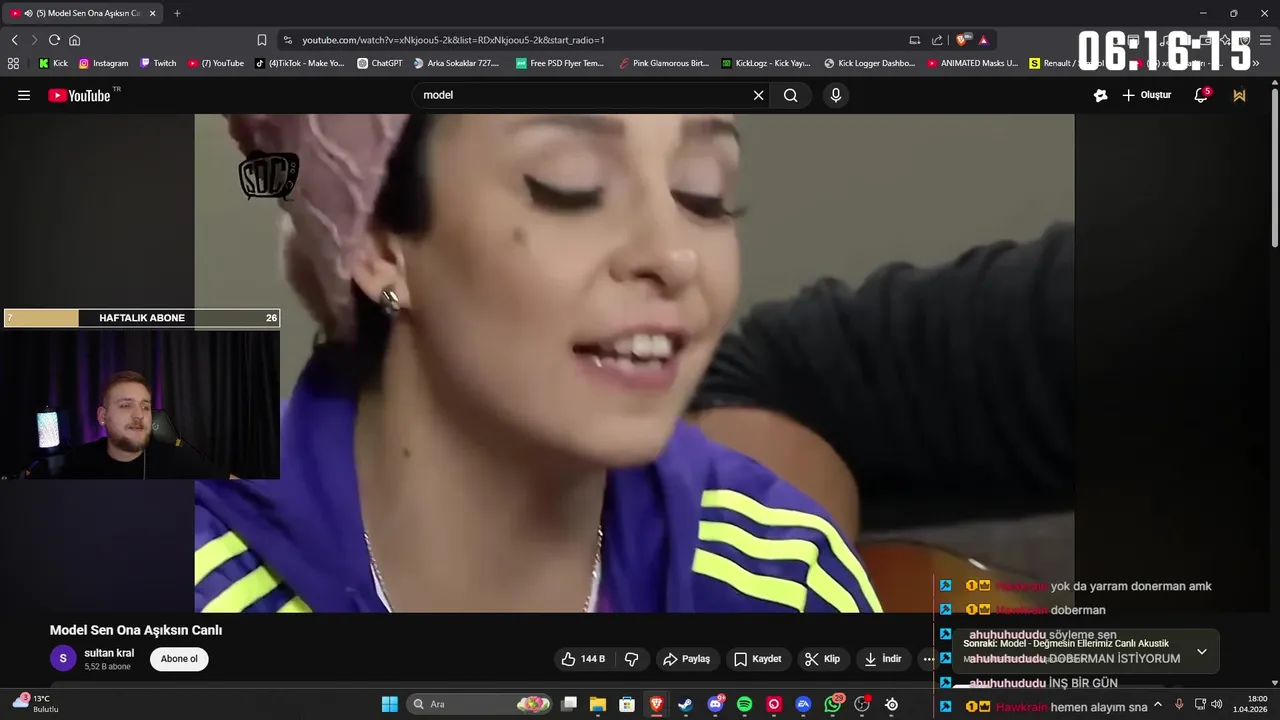The height and width of the screenshot is (720, 1280).
Task: Click the browser back arrow
Action: click(x=15, y=40)
